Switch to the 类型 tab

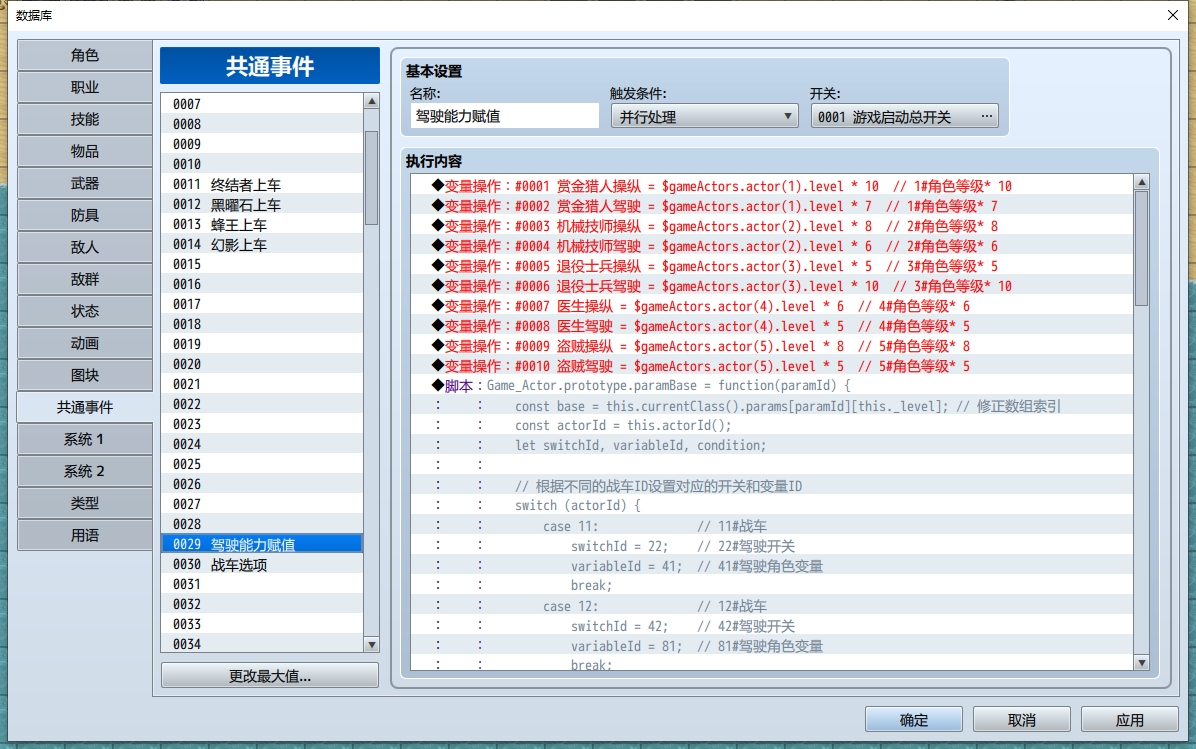[x=85, y=503]
